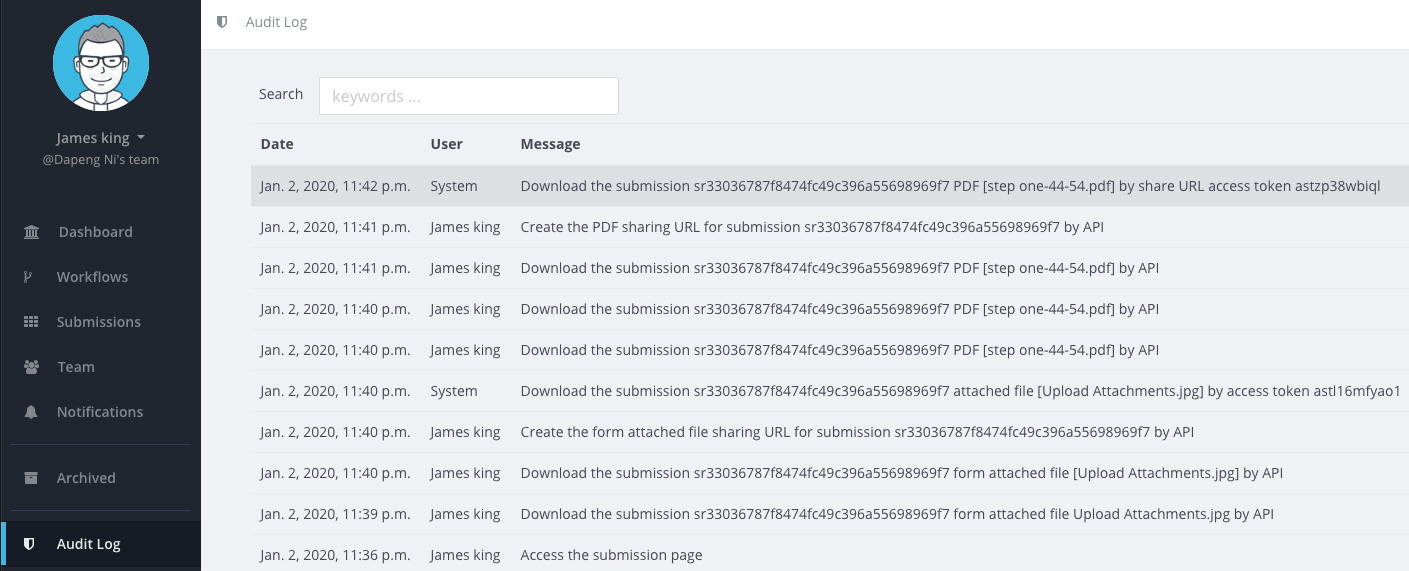Select the 'Create the PDF sharing URL' row
The width and height of the screenshot is (1409, 571).
click(811, 227)
